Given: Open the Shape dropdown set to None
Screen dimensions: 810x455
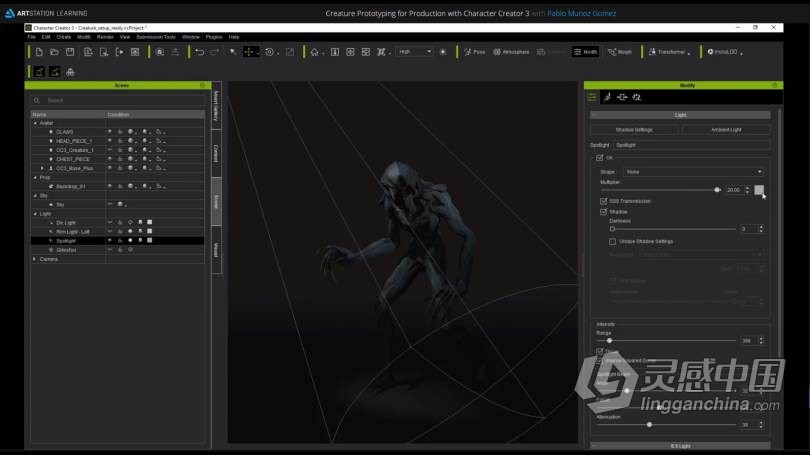Looking at the screenshot, I should tap(693, 172).
